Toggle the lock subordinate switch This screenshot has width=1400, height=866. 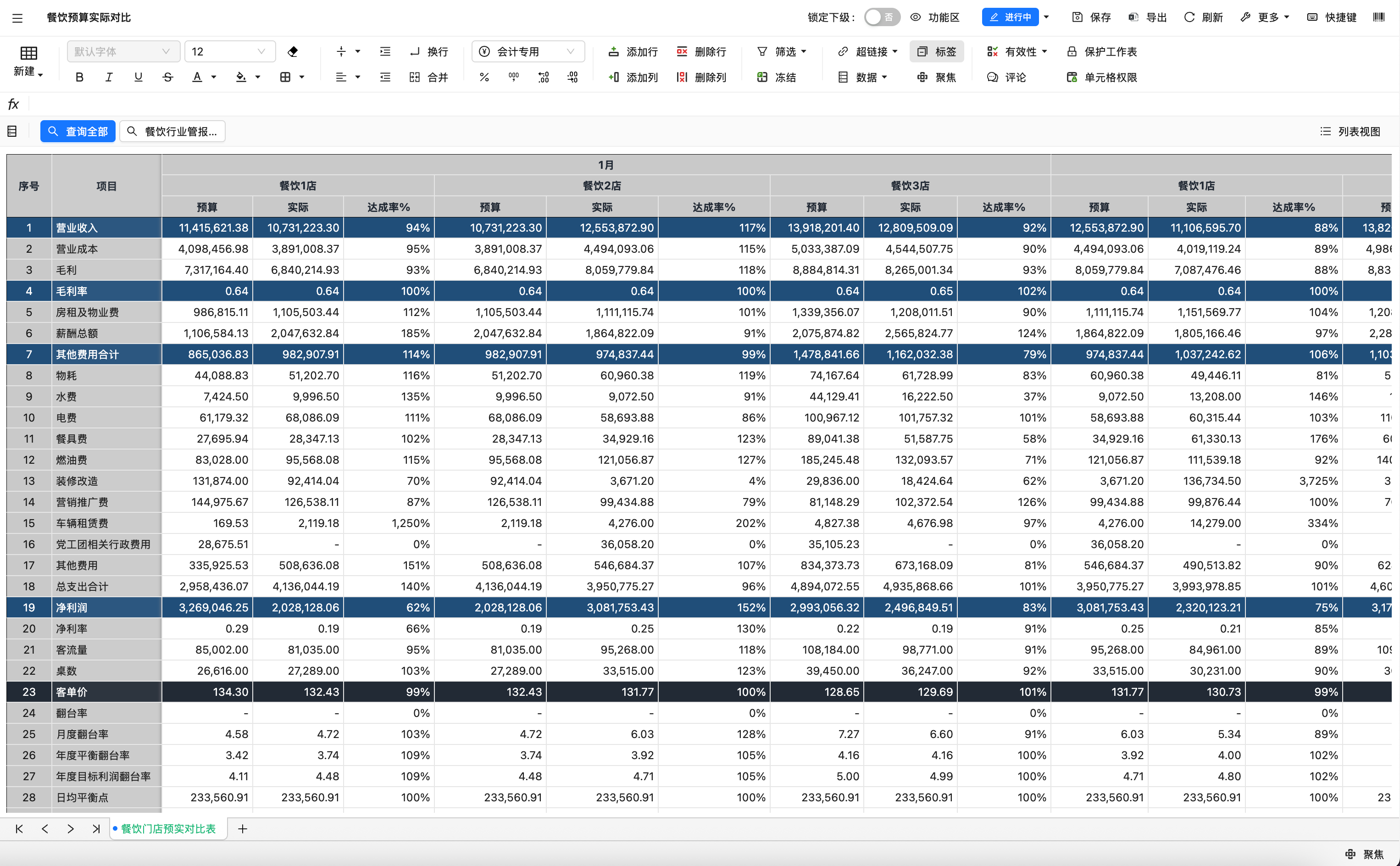click(x=882, y=17)
